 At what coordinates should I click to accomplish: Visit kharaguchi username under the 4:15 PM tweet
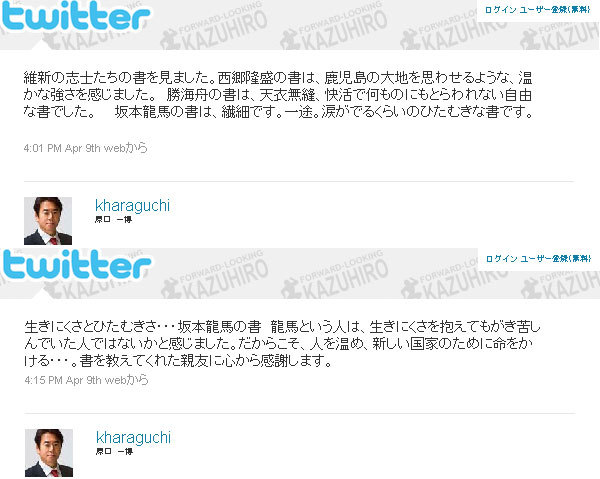[x=133, y=437]
